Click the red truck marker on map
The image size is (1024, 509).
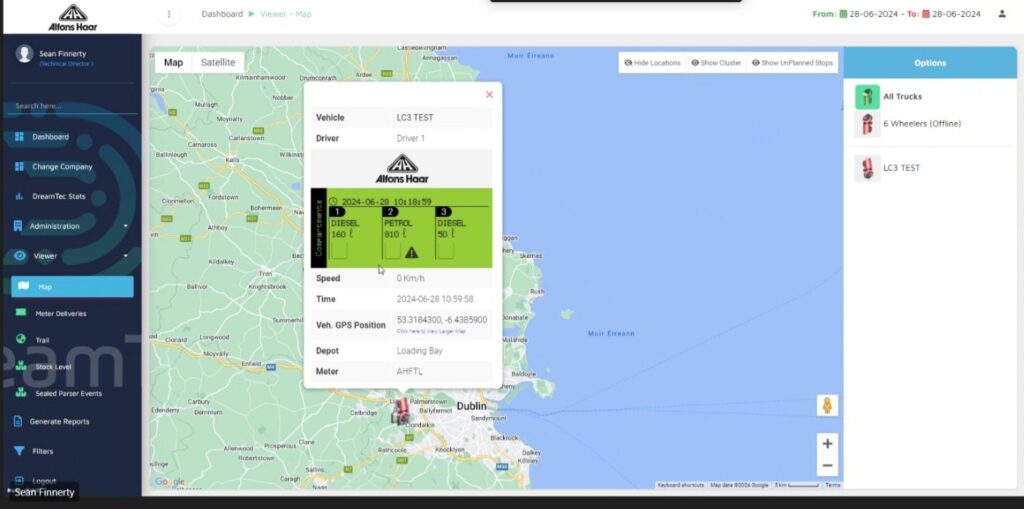[400, 412]
